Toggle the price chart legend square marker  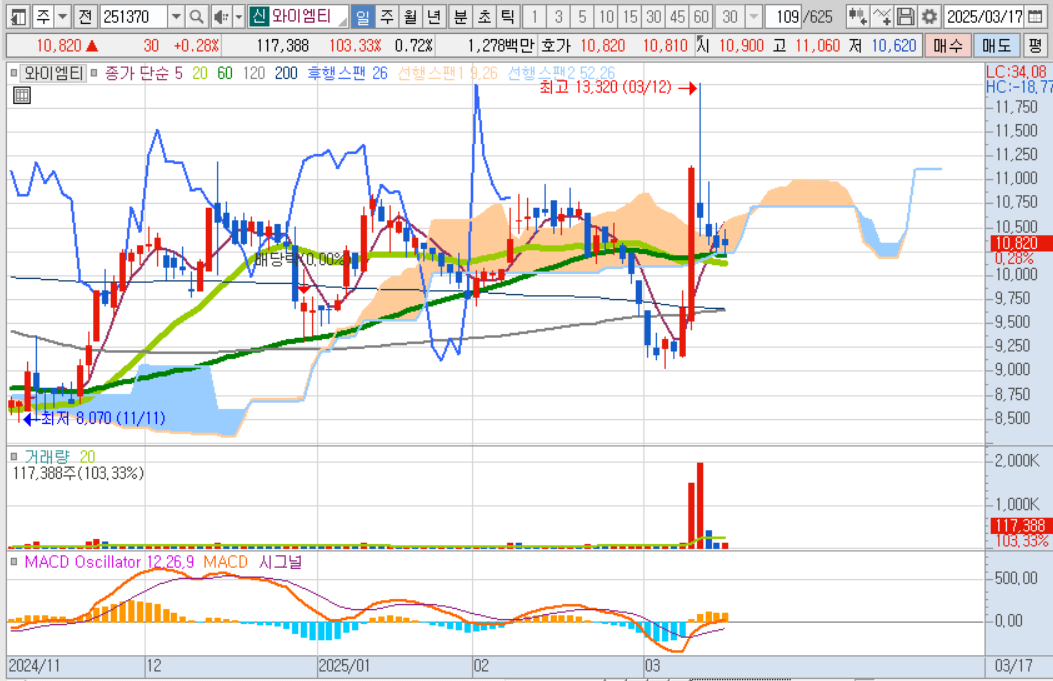pyautogui.click(x=13, y=73)
